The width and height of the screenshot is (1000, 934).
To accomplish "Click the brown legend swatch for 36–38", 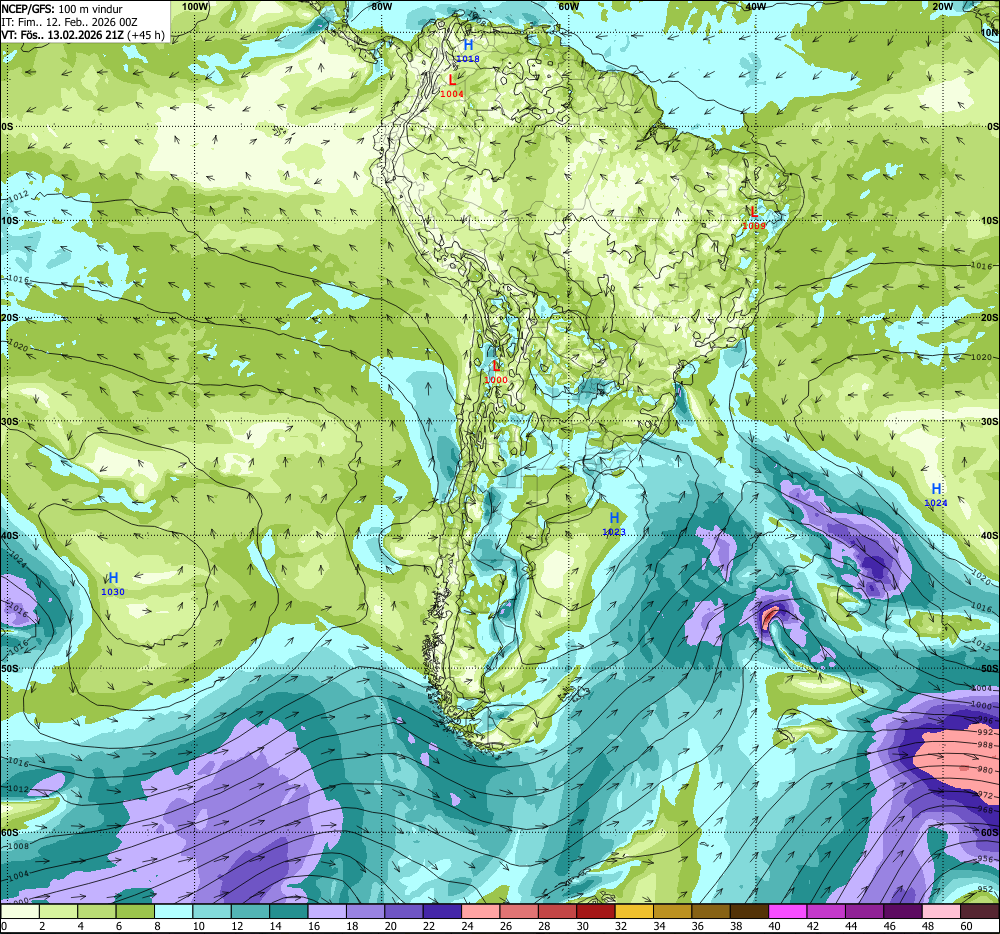I will pos(711,912).
